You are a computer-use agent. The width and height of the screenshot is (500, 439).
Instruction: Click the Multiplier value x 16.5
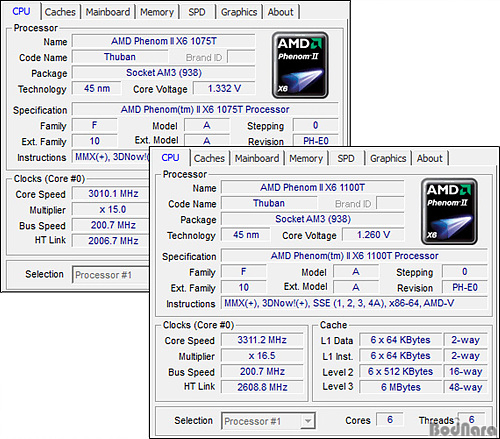(262, 355)
